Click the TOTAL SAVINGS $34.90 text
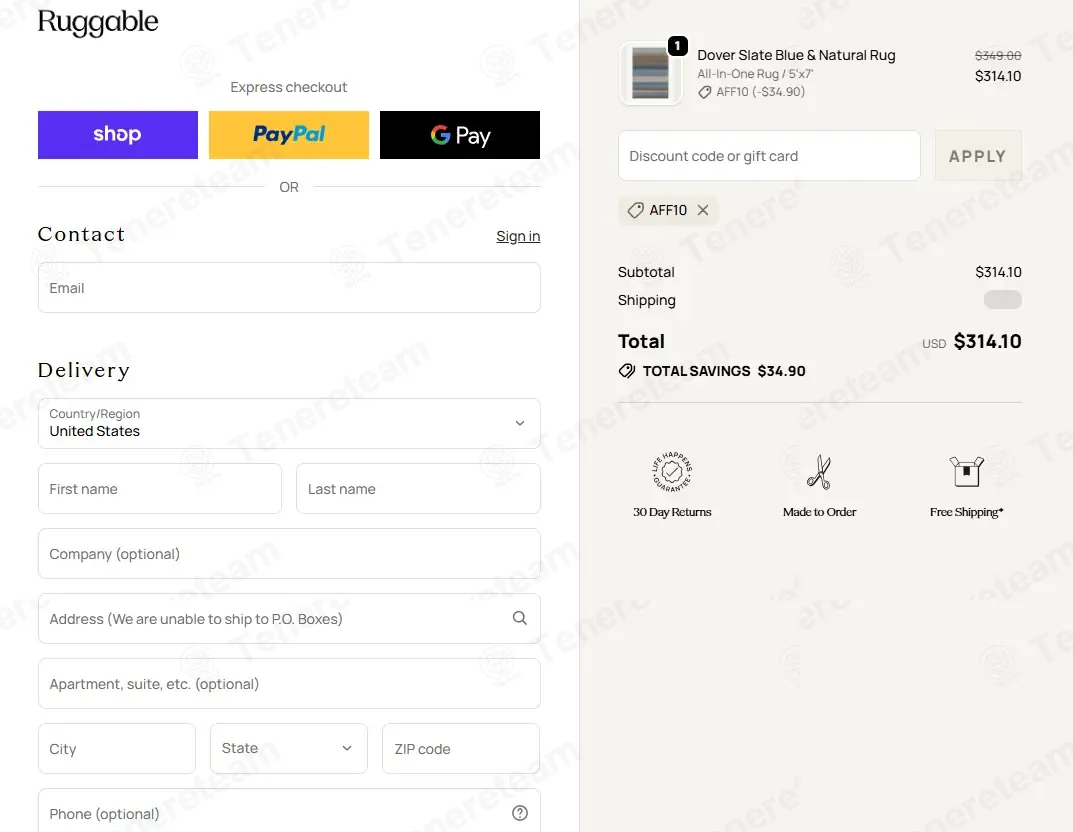1073x832 pixels. [724, 371]
